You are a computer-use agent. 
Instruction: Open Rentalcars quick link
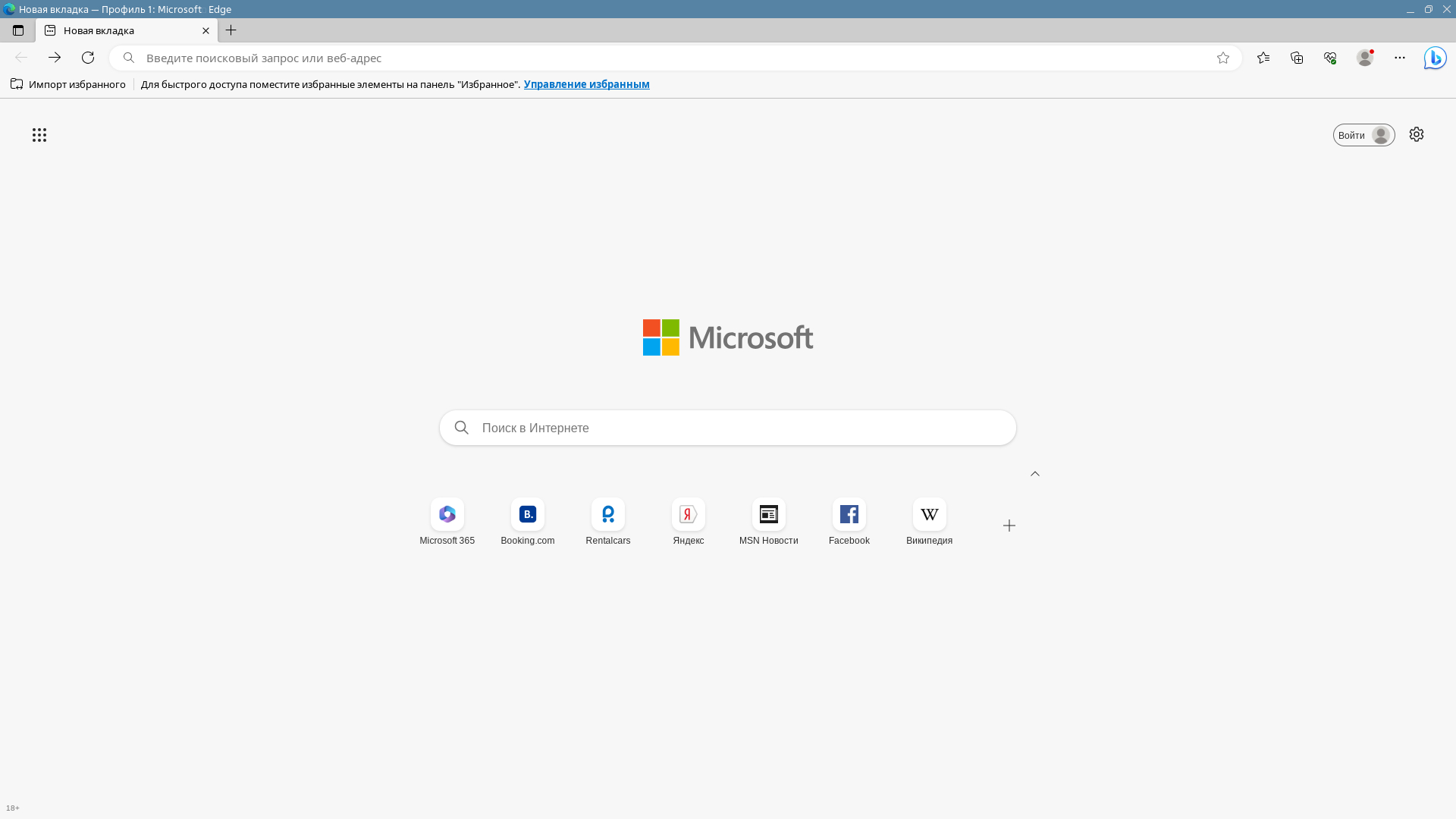click(608, 522)
